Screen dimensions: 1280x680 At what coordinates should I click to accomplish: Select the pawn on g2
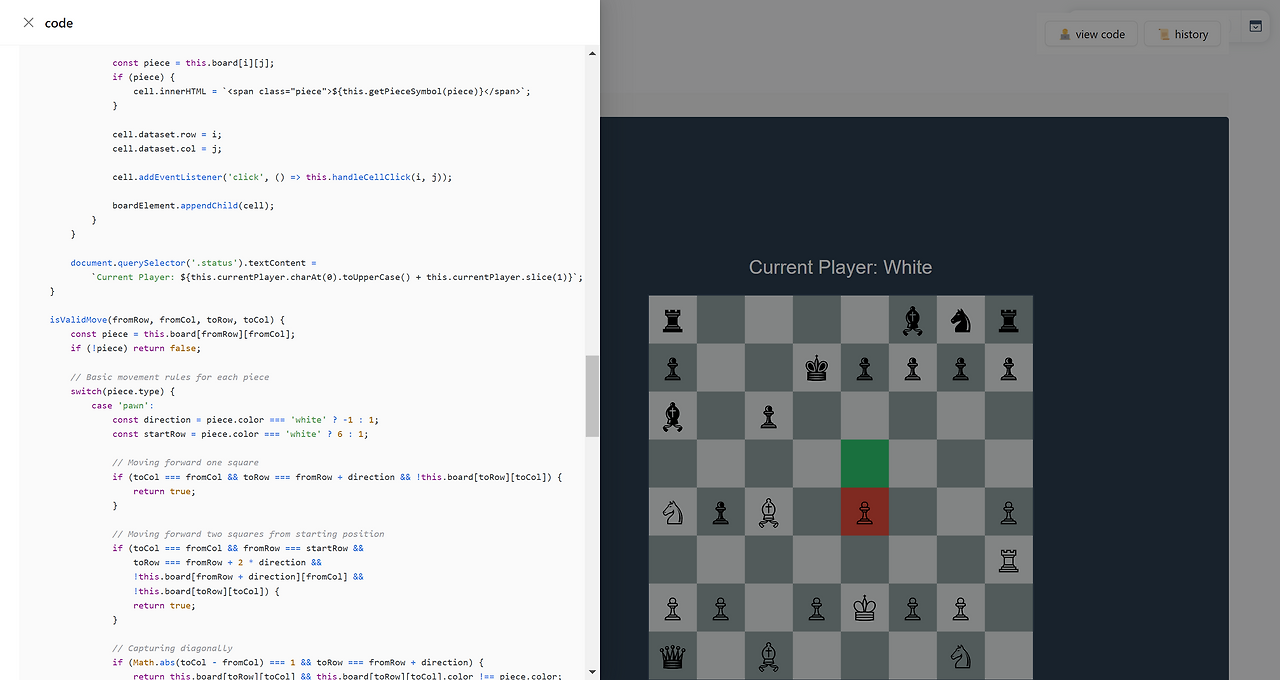[x=961, y=608]
